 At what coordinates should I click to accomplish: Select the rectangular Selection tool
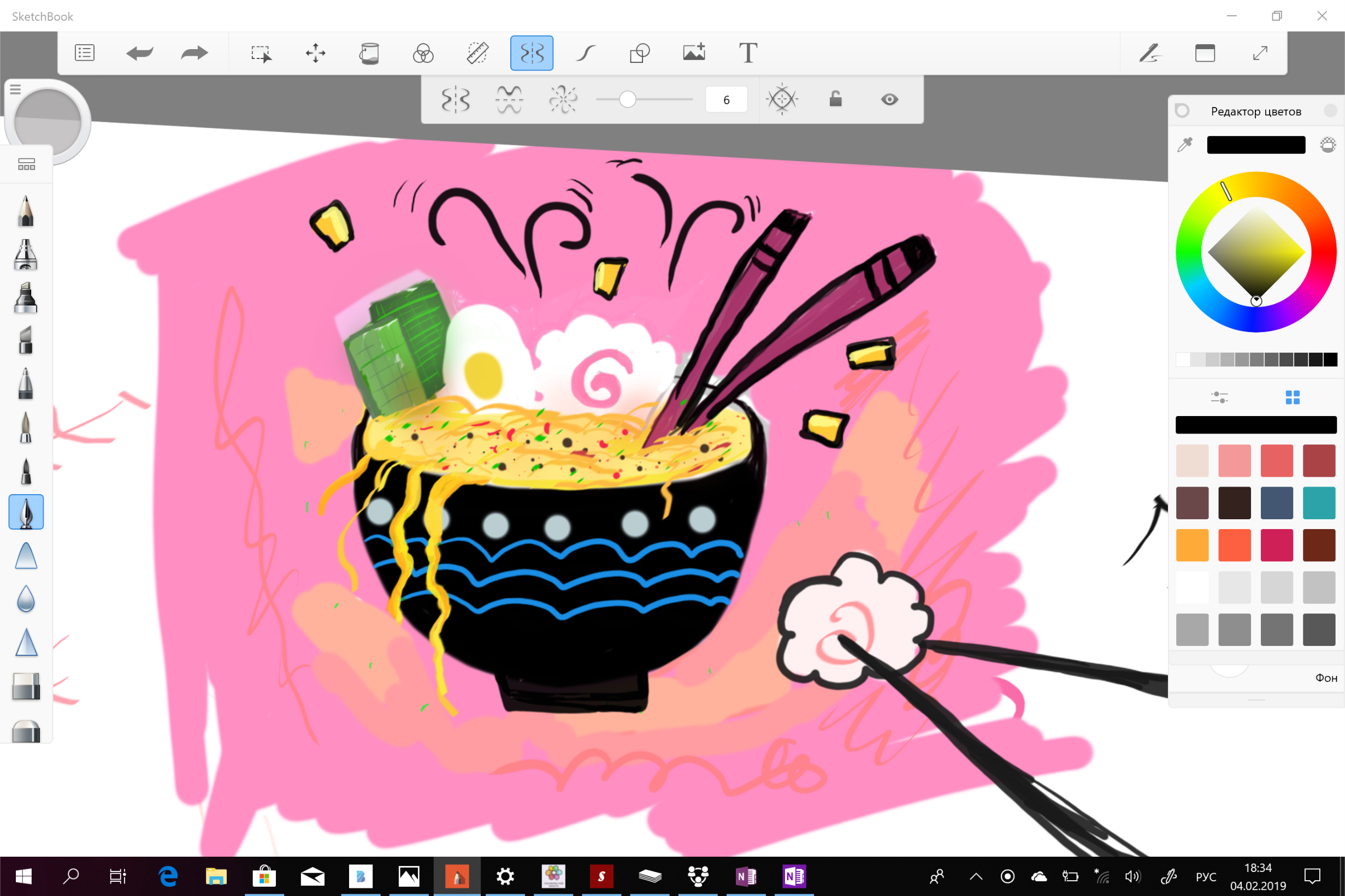click(x=261, y=54)
